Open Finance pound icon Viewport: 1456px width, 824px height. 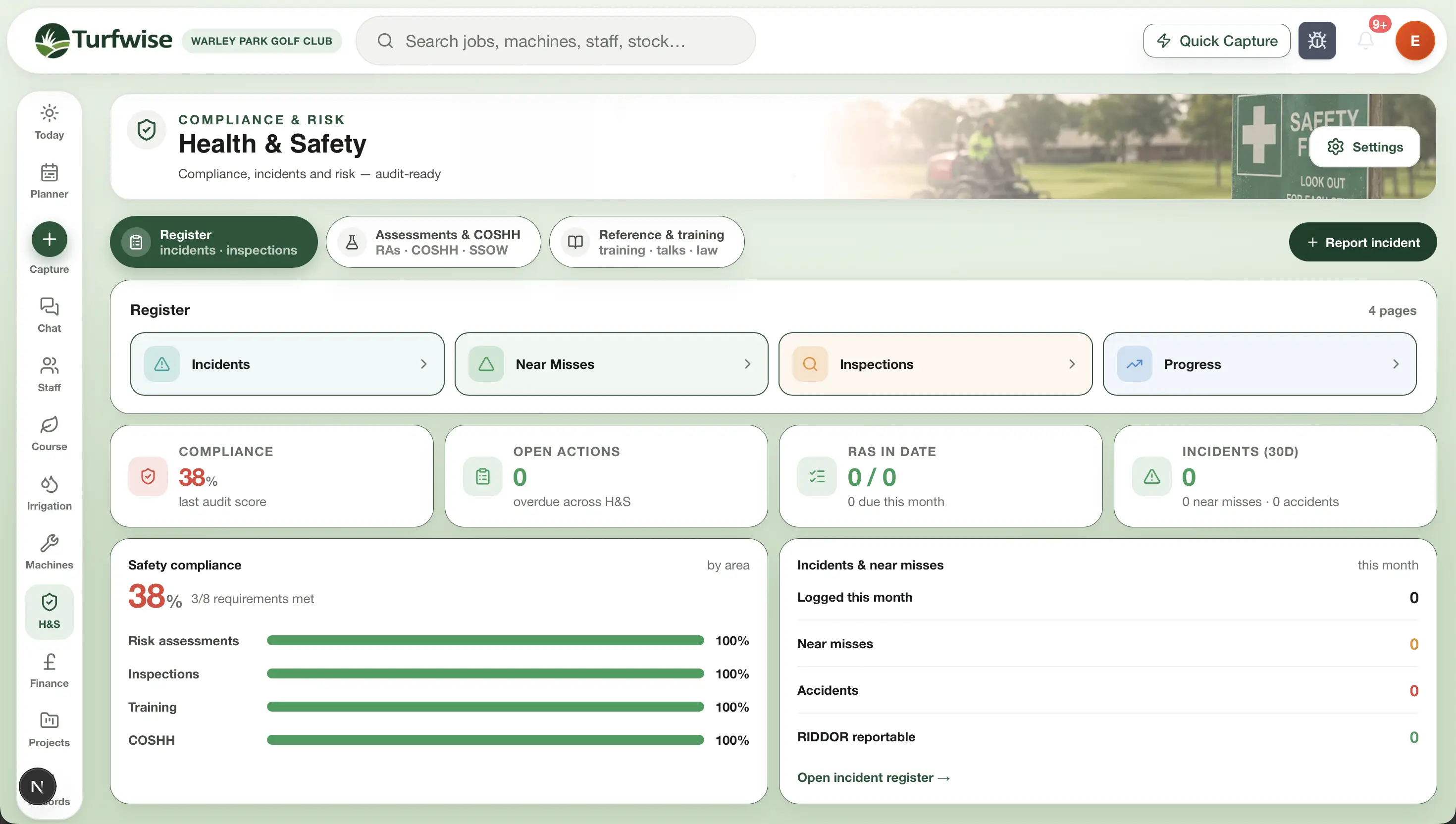coord(49,662)
